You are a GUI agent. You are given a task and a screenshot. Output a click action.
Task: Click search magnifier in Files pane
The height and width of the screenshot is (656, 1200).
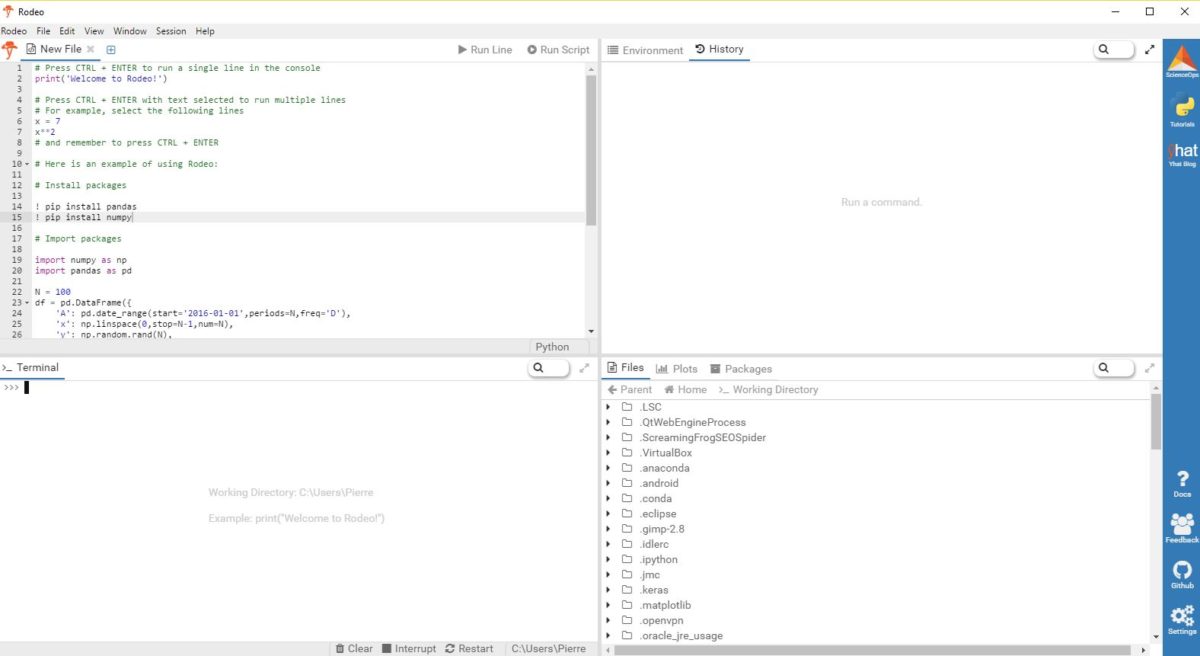[x=1104, y=368]
